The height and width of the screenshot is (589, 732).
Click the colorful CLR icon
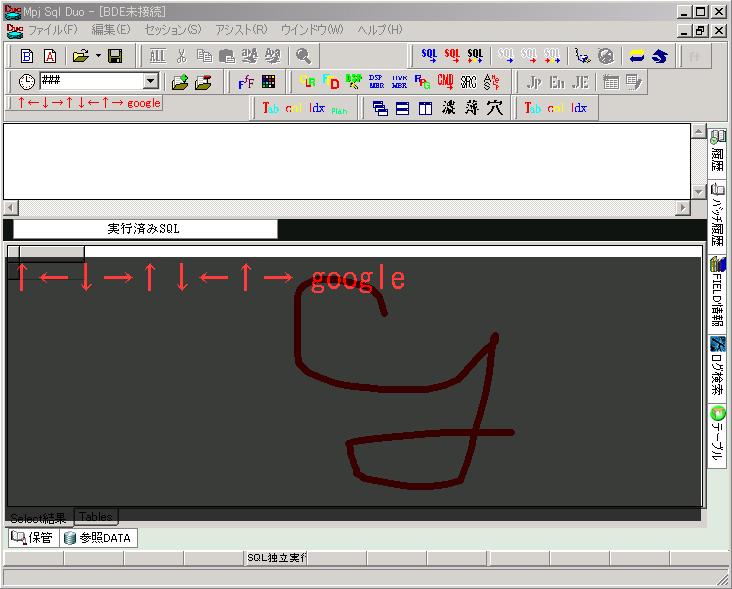(307, 82)
